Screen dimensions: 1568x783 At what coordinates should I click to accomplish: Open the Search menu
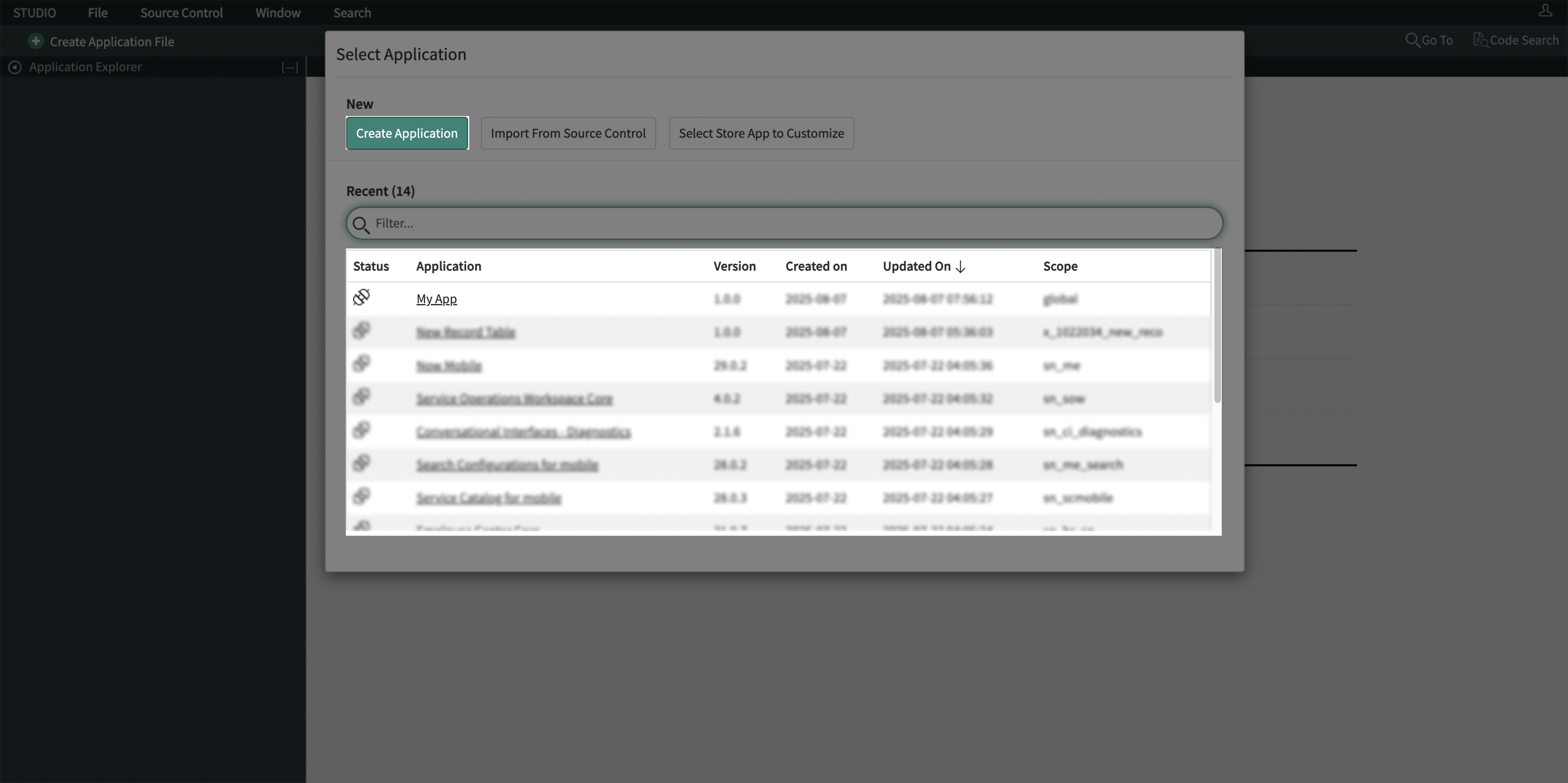352,13
